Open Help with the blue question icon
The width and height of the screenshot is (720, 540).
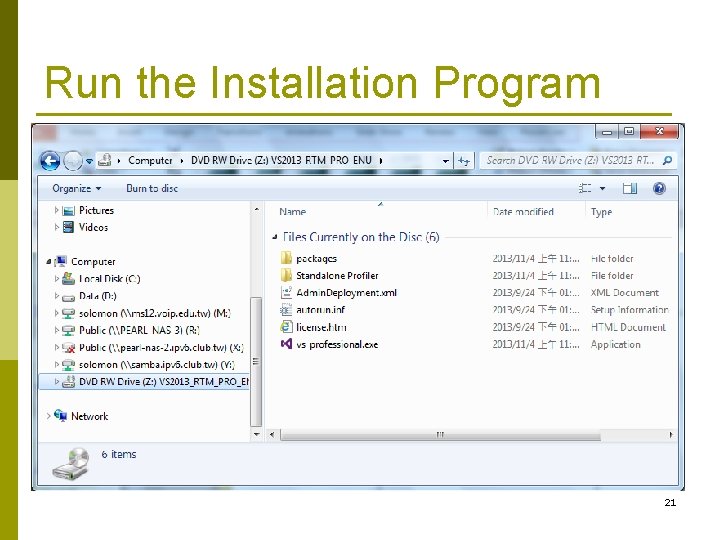click(x=659, y=188)
